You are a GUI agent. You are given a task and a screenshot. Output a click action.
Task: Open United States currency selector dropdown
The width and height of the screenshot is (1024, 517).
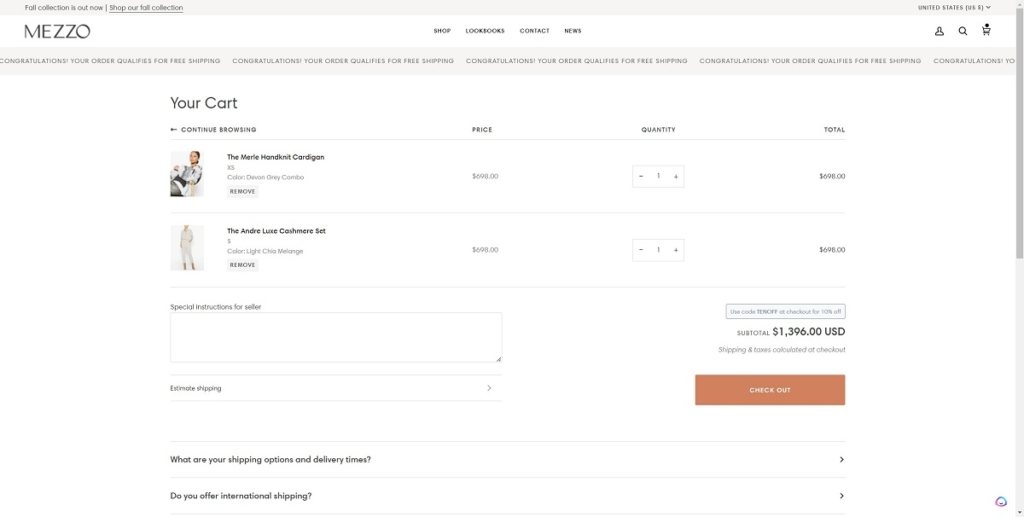[x=954, y=7]
